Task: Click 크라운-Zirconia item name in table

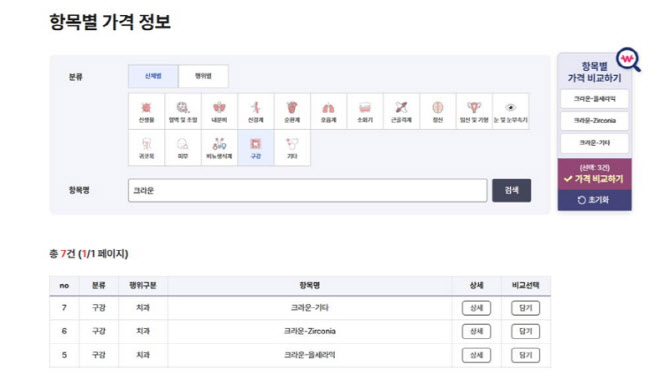Action: coord(309,331)
